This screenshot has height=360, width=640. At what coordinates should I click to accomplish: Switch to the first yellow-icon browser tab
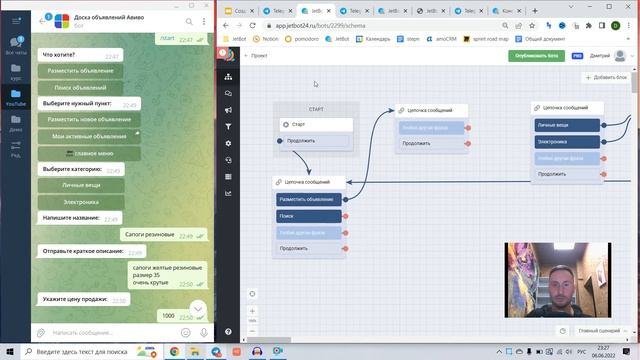(x=239, y=11)
